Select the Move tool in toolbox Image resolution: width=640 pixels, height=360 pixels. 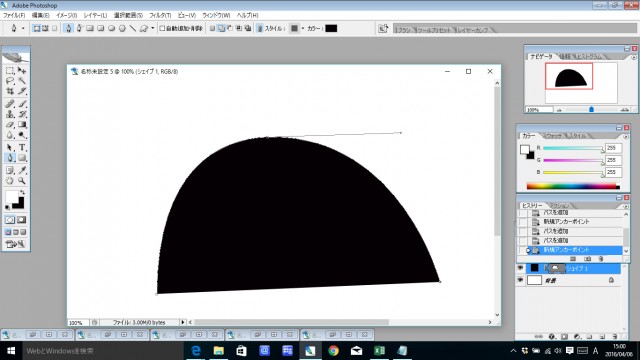click(x=22, y=71)
